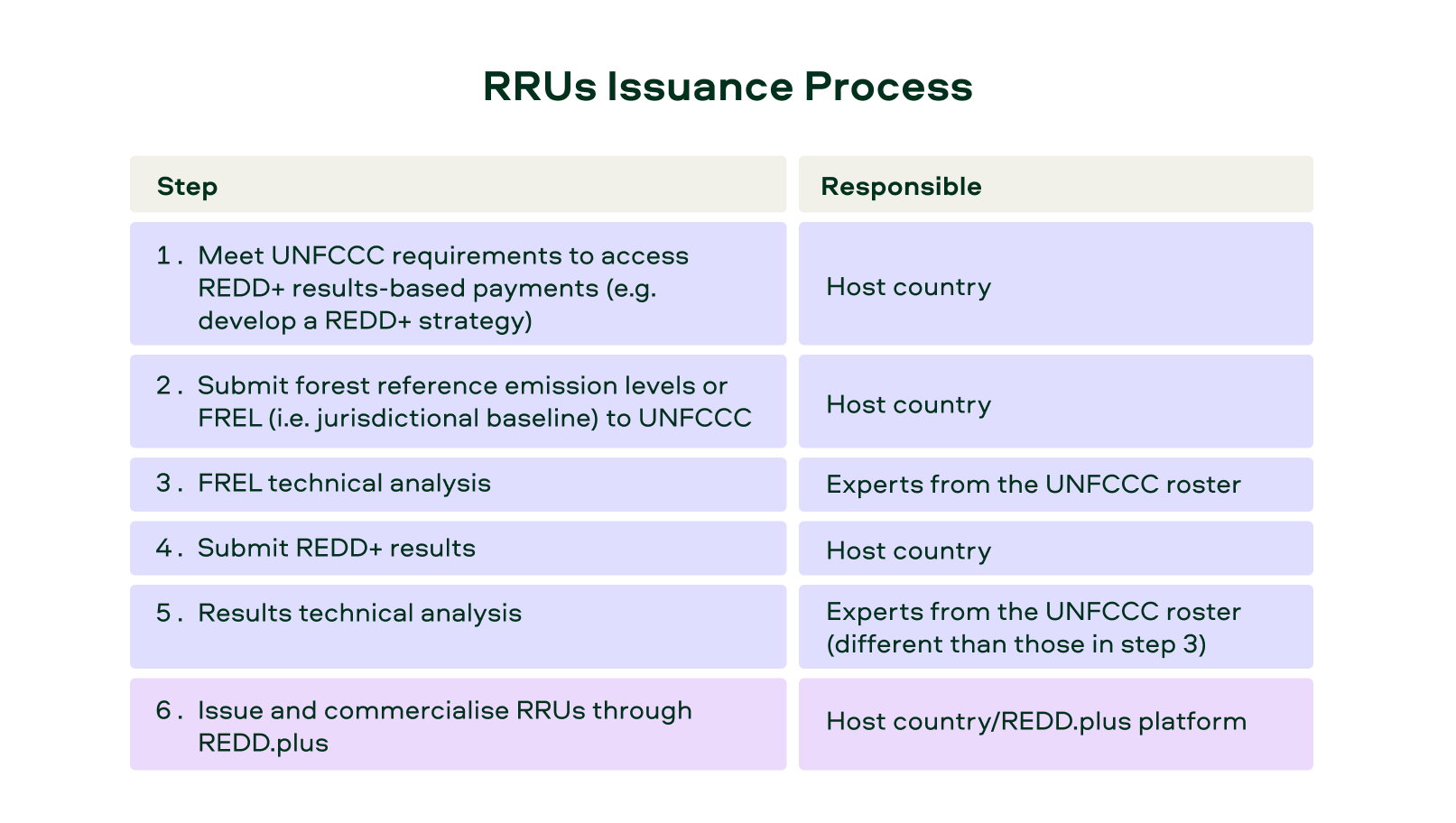Viewport: 1456px width, 823px height.
Task: Click the 'RRUs Issuance Process' title
Action: (x=728, y=87)
